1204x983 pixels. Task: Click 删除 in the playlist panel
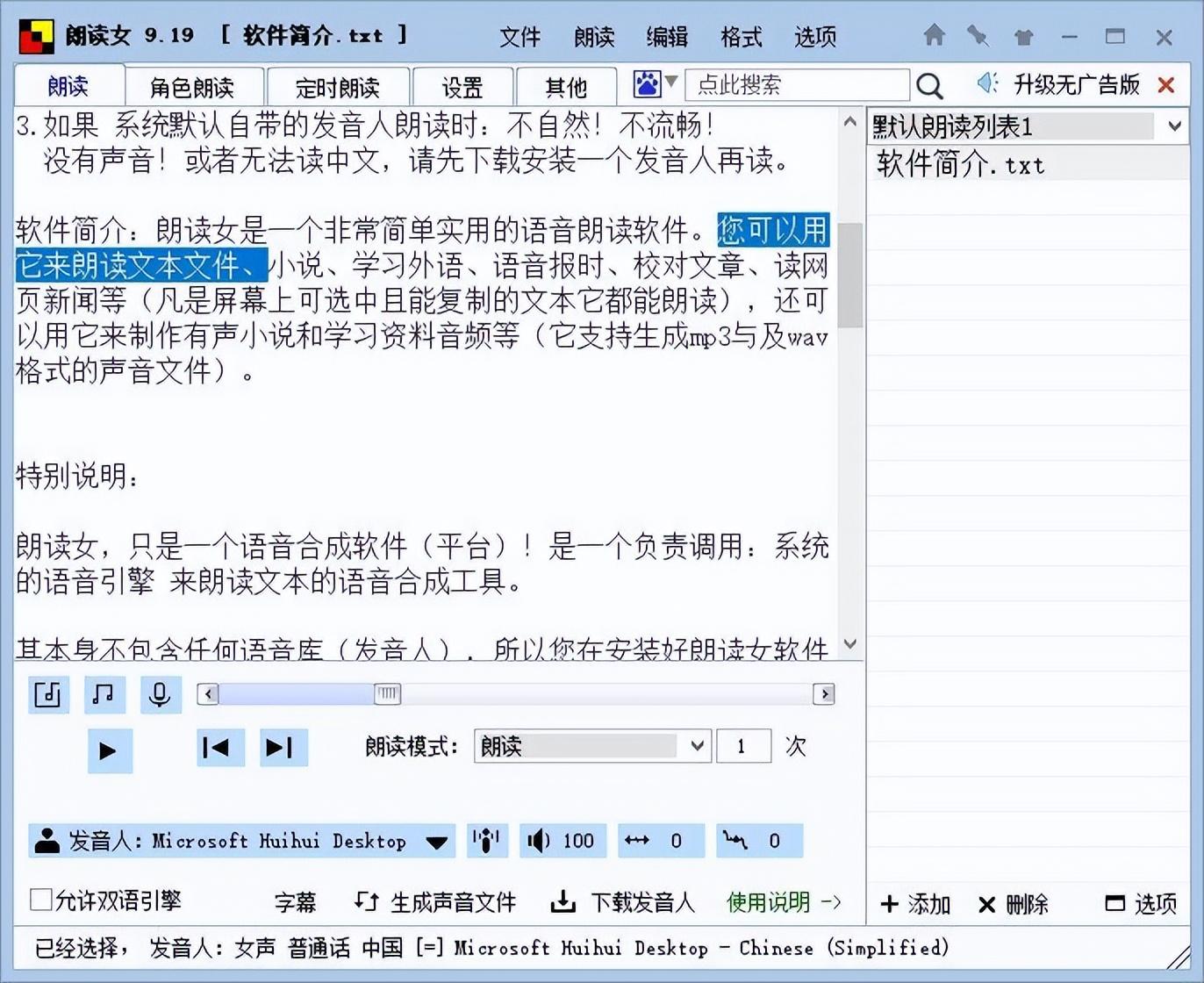(x=1014, y=904)
